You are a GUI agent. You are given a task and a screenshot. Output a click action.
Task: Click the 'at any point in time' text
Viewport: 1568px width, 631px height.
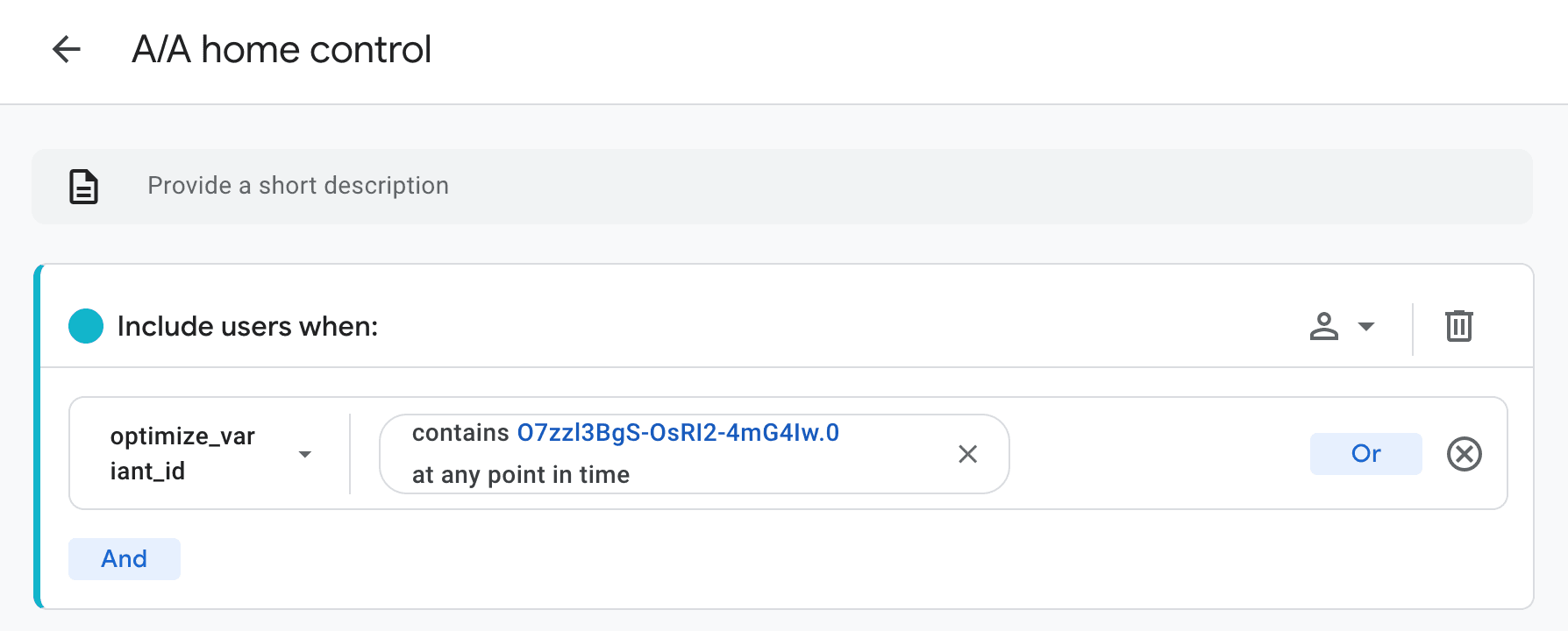click(521, 475)
